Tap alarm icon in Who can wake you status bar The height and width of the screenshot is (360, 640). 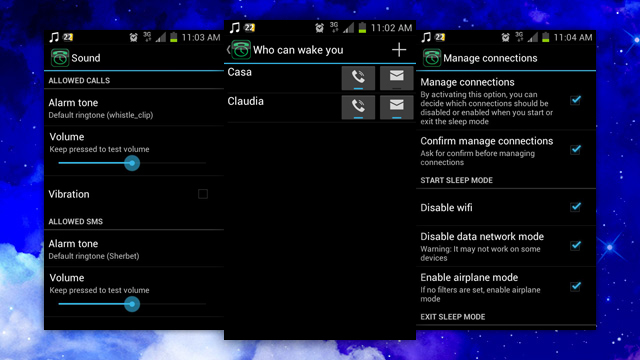(x=319, y=28)
